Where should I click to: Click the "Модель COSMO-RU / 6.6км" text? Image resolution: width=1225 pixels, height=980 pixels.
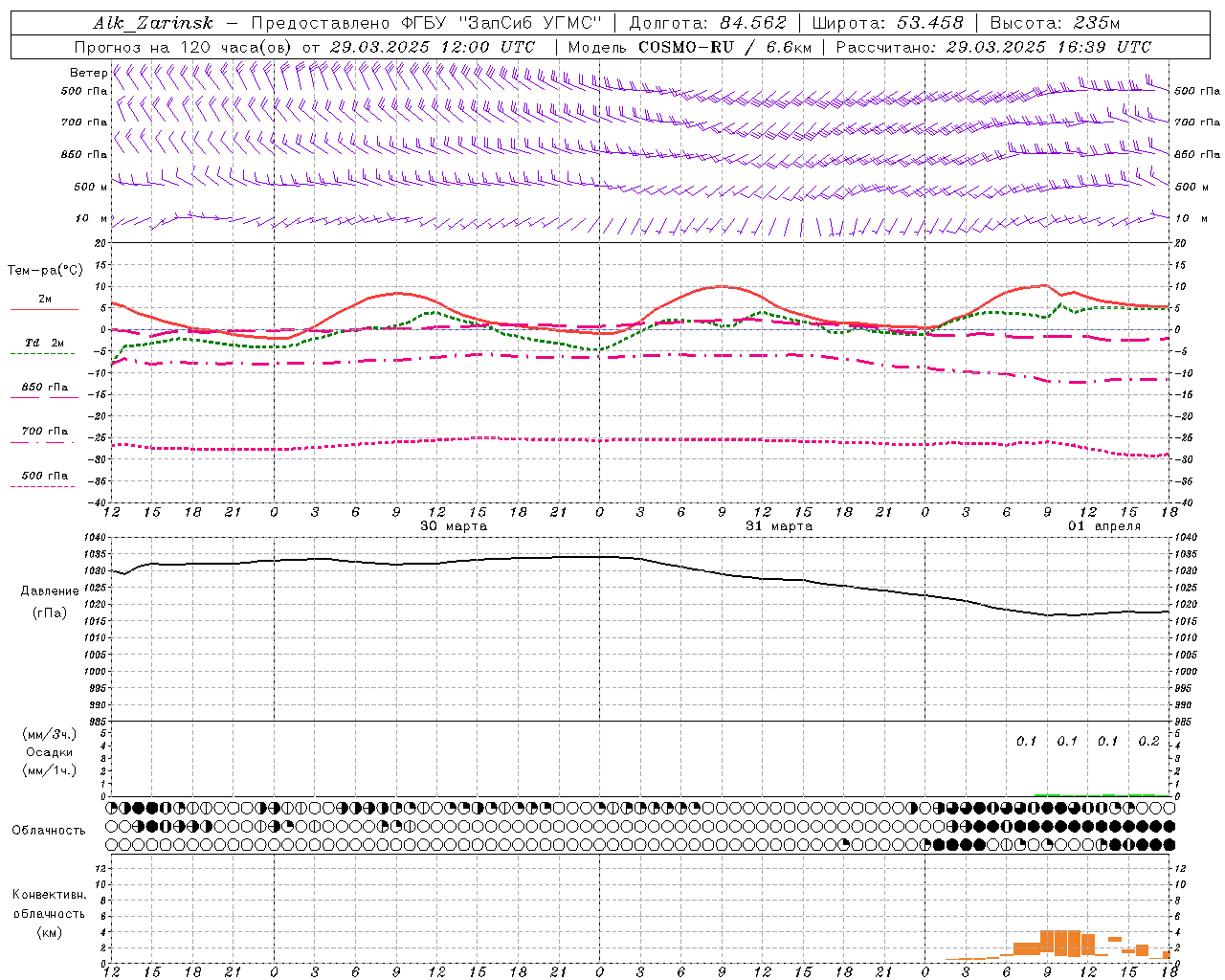point(689,47)
